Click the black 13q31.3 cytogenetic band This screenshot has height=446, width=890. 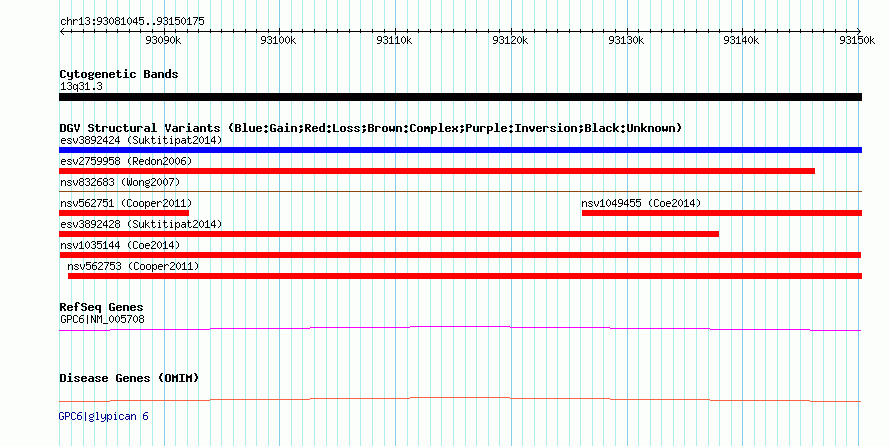point(460,97)
